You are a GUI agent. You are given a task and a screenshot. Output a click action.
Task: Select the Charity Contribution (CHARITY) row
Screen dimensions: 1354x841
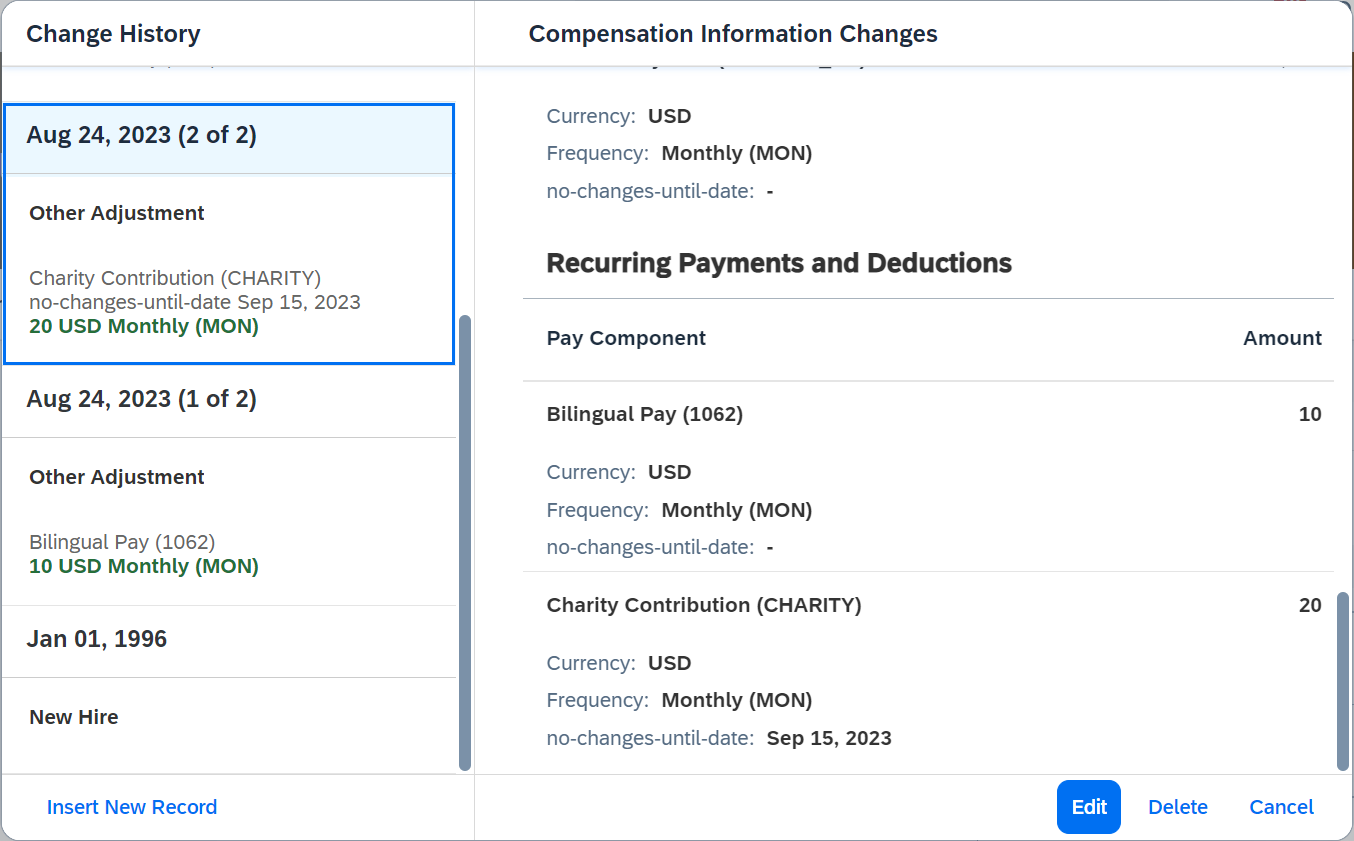pos(928,671)
